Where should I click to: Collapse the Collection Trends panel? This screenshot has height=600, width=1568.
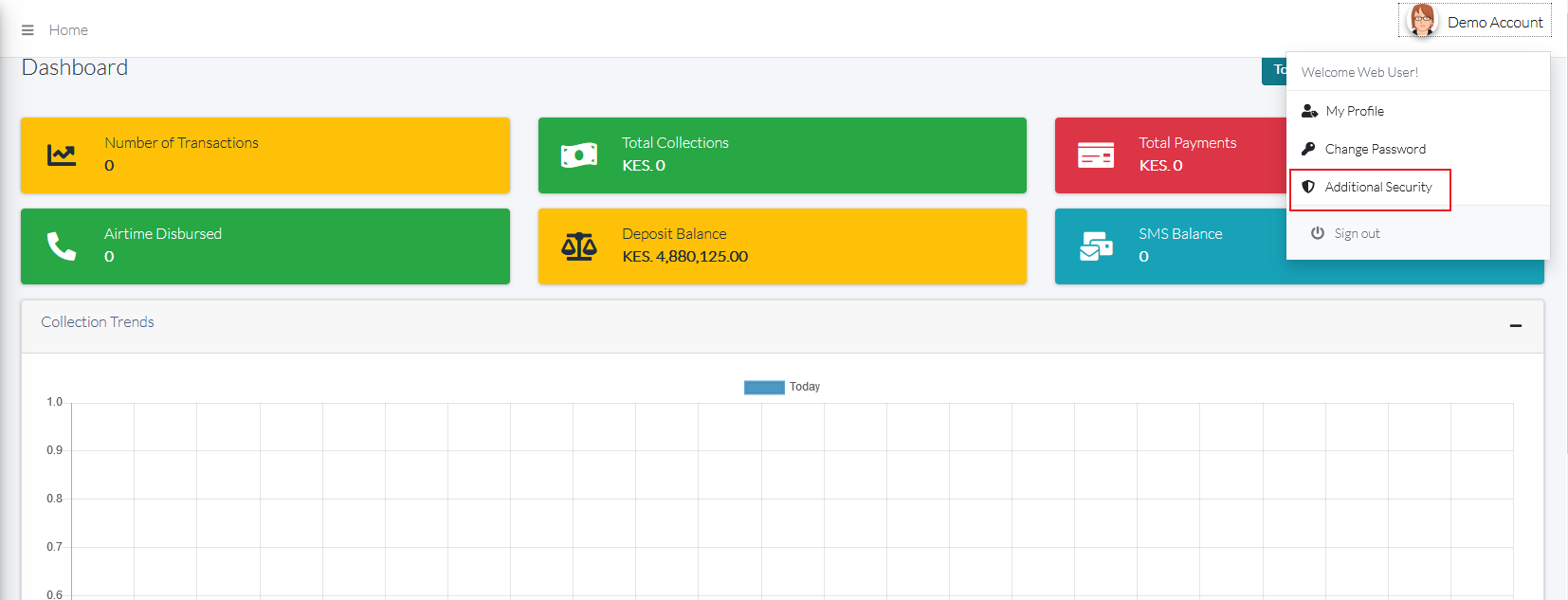point(1515,326)
